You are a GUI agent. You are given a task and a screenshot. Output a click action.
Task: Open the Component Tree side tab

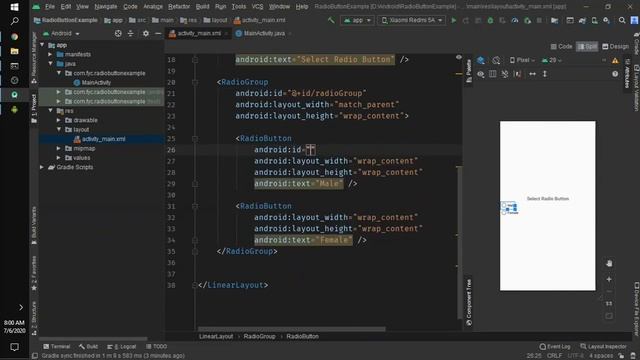point(469,302)
